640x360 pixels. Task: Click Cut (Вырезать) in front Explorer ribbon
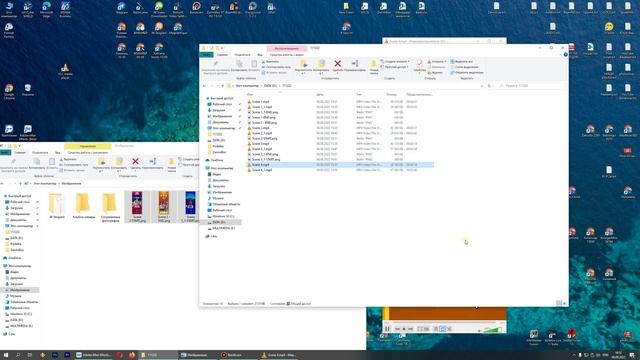[x=270, y=62]
